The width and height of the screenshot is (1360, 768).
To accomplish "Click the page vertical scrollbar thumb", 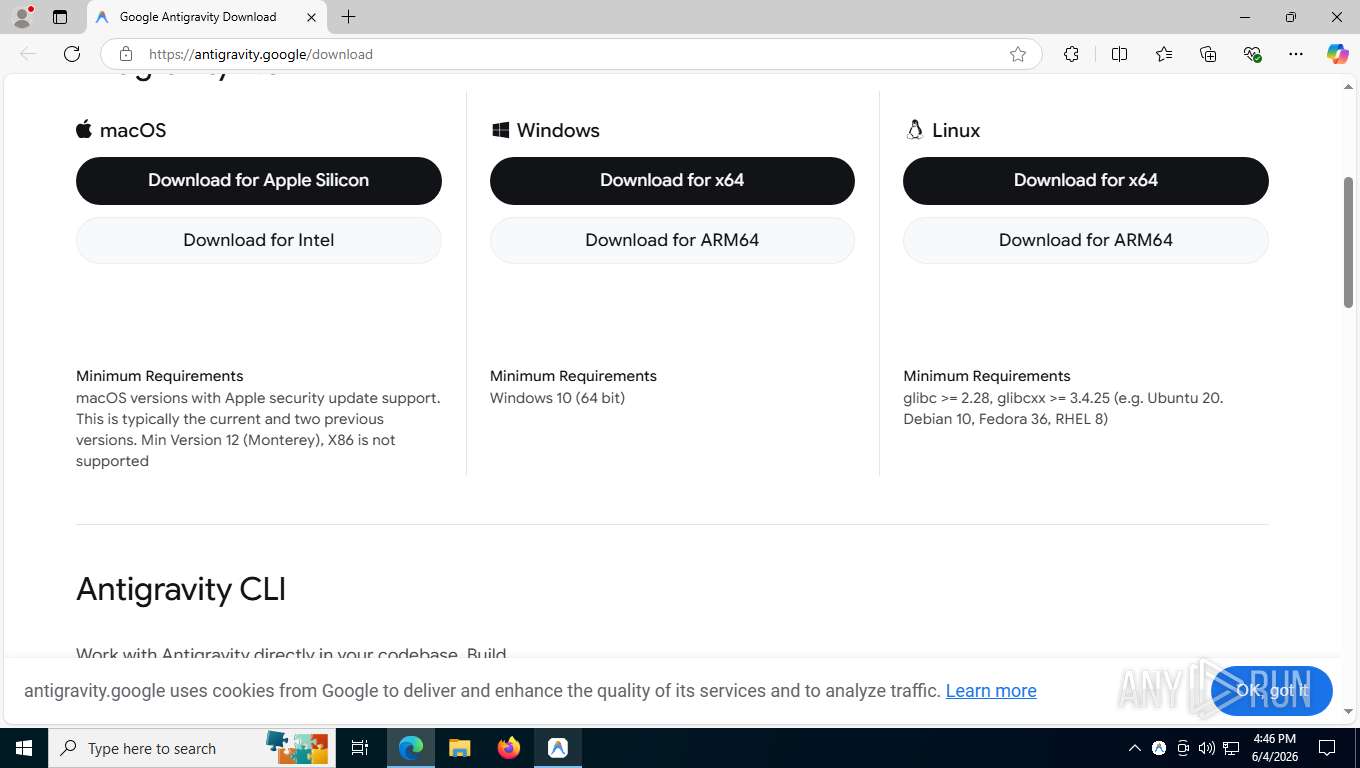I will pyautogui.click(x=1349, y=242).
